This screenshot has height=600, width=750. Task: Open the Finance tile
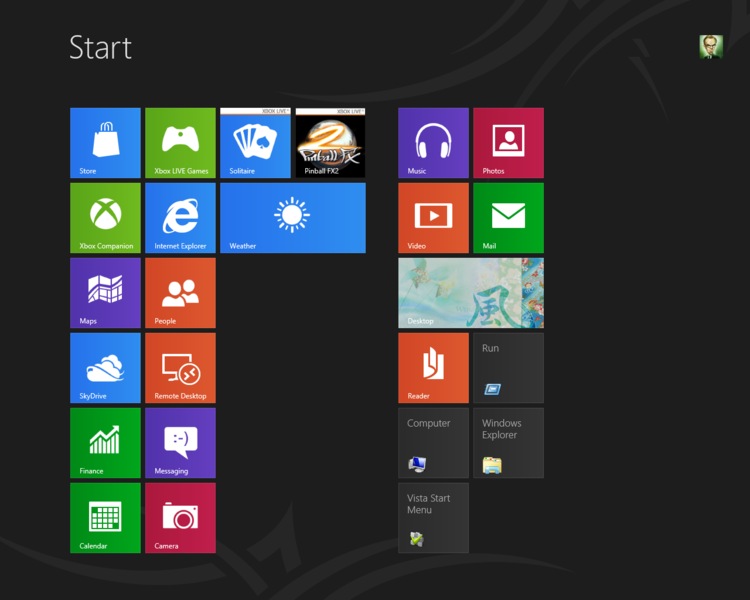coord(105,443)
